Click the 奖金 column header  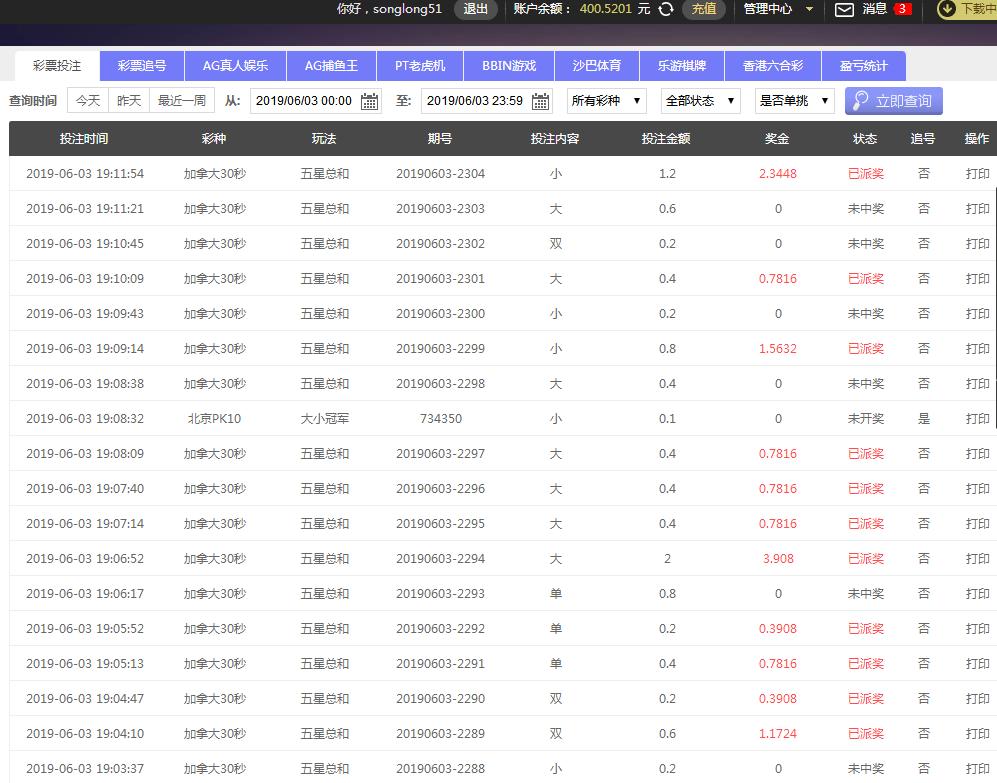coord(777,139)
